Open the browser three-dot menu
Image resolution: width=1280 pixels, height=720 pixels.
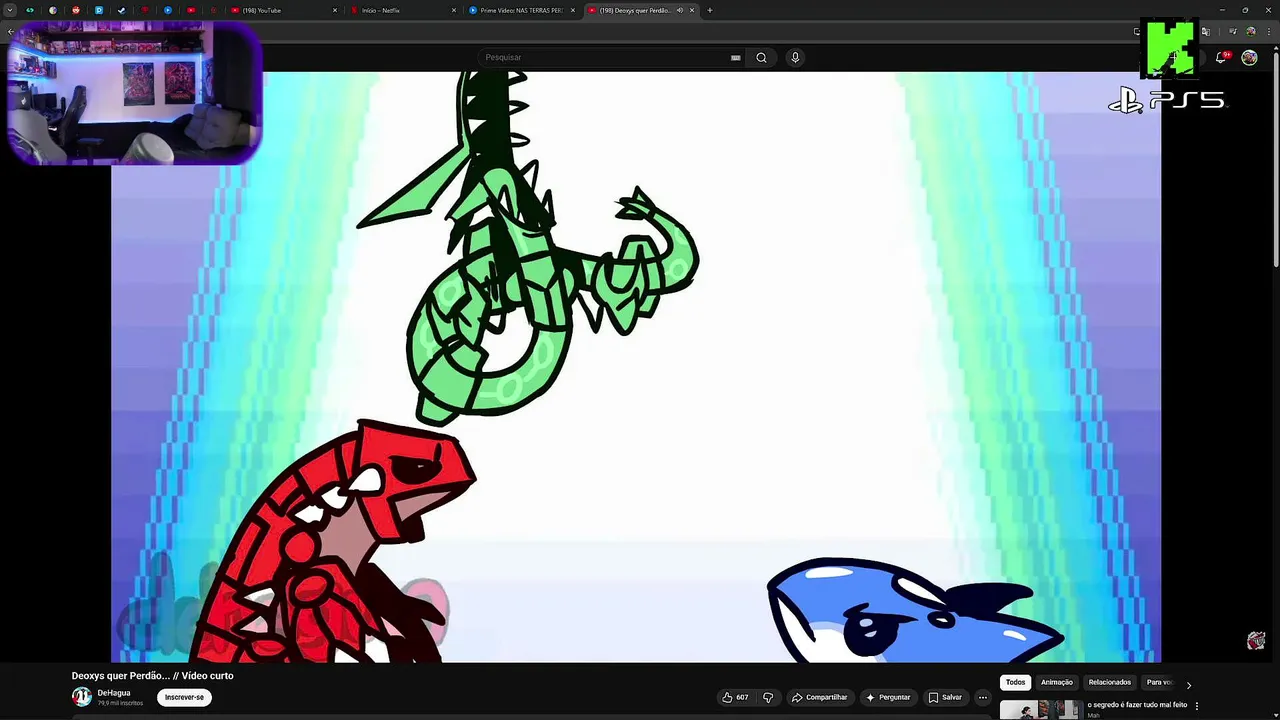(1268, 32)
